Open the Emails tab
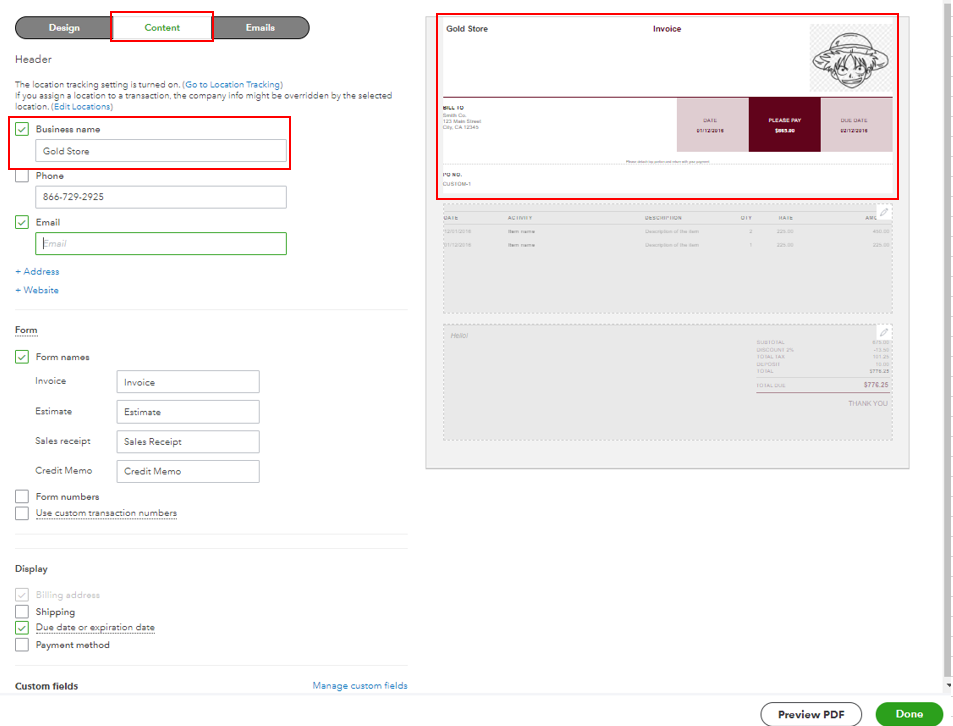The height and width of the screenshot is (726, 953). coord(260,27)
